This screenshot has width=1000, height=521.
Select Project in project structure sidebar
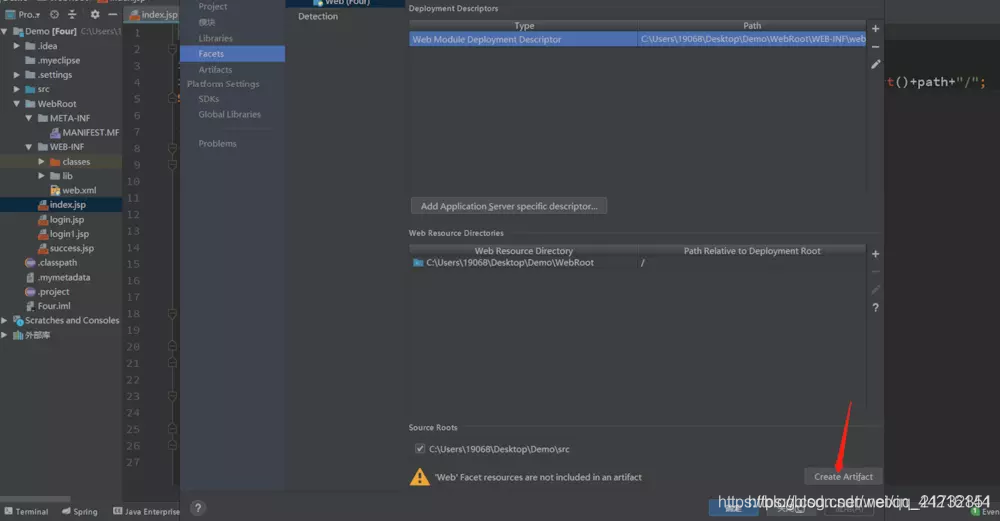click(213, 6)
